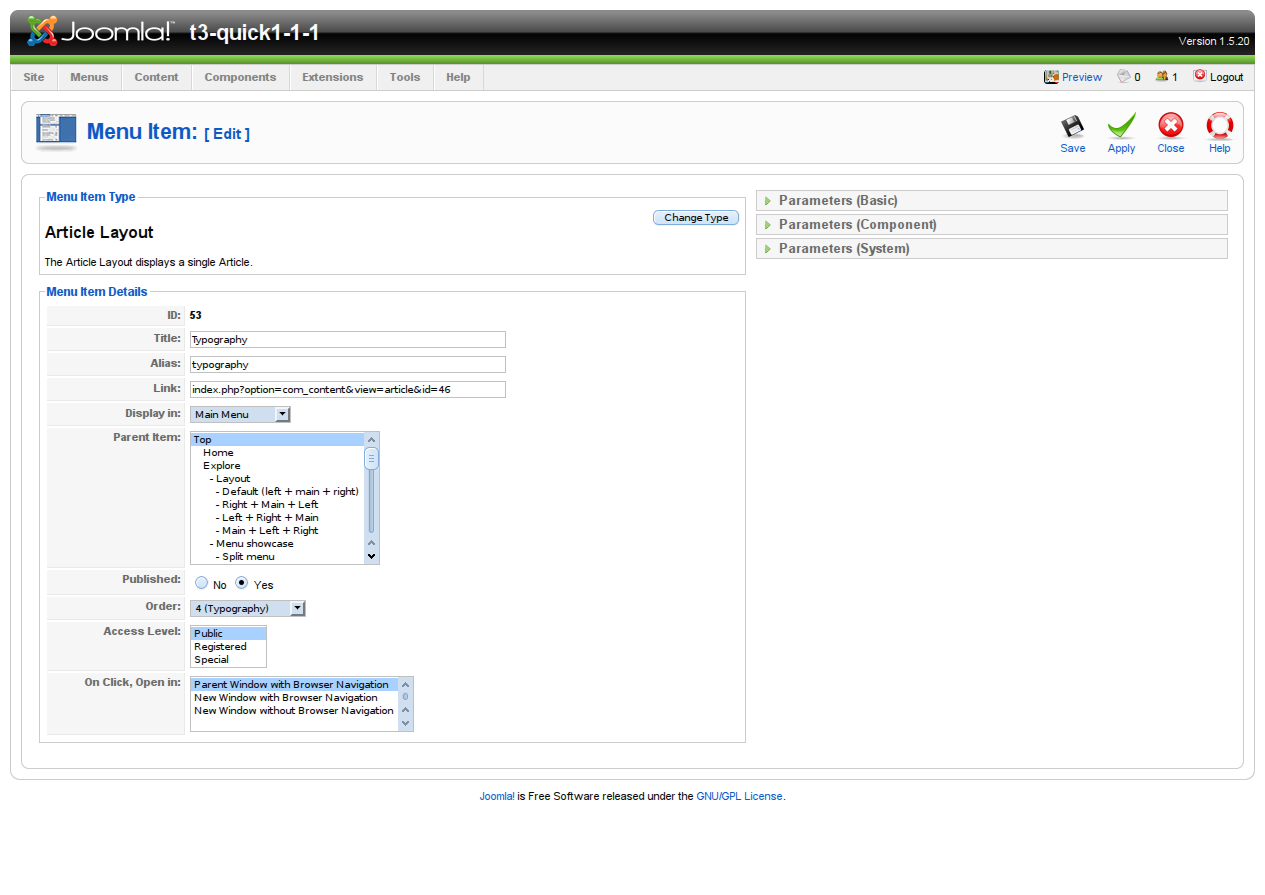The height and width of the screenshot is (895, 1265).
Task: Click the Menu Item page icon
Action: (56, 132)
